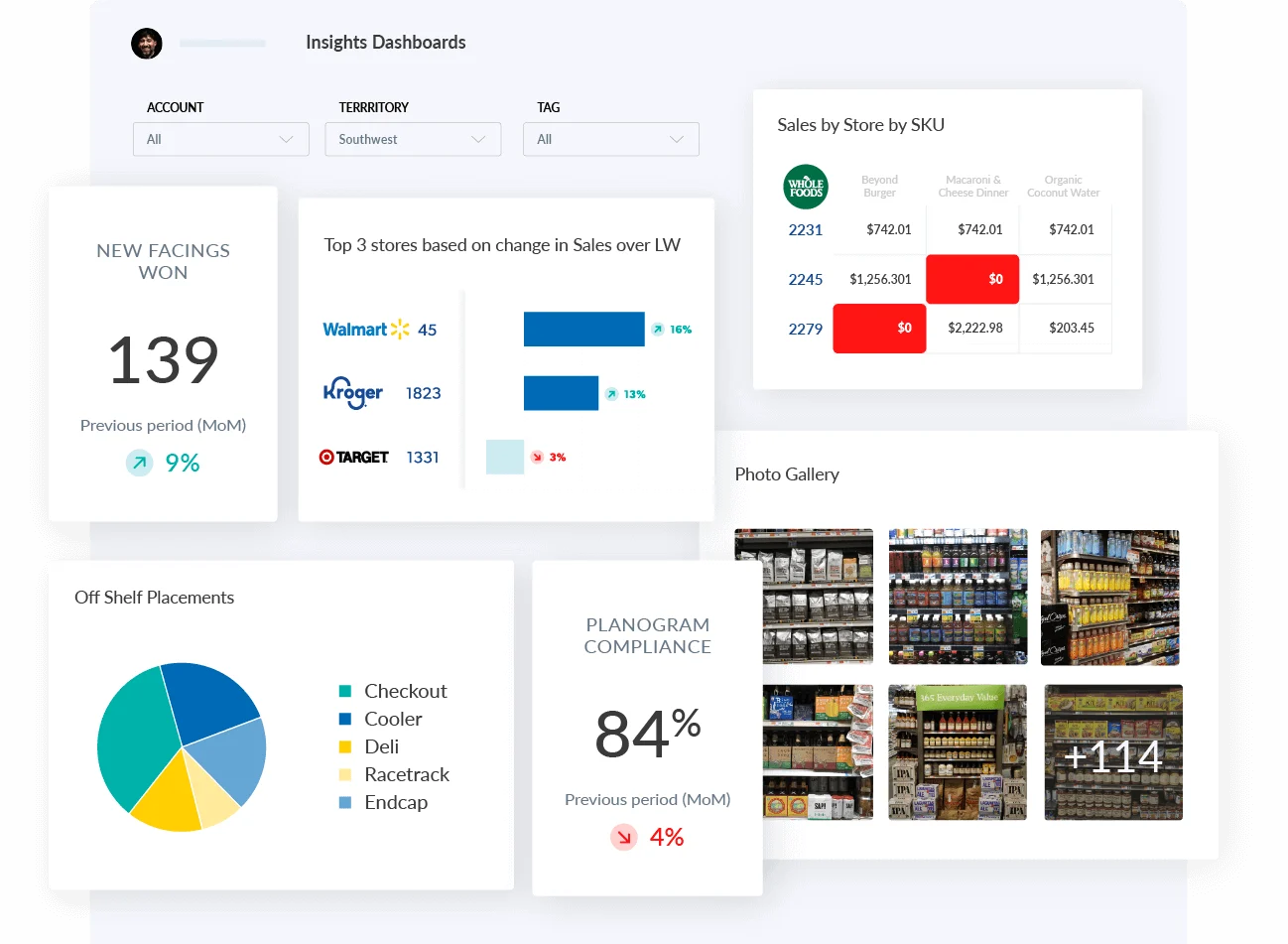Click the Deli legend label
Image resolution: width=1288 pixels, height=944 pixels.
[x=382, y=746]
